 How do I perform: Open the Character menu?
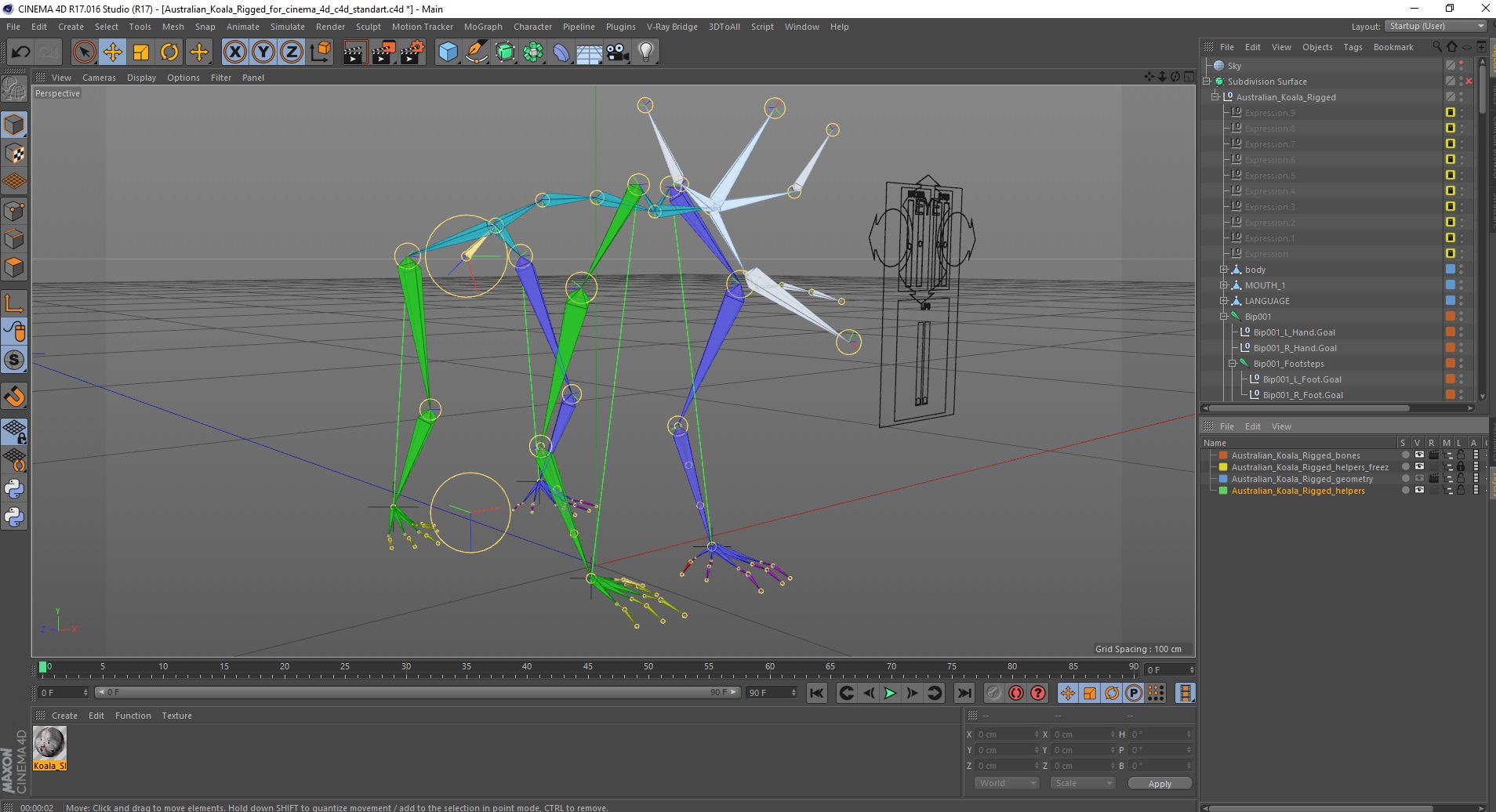(532, 27)
